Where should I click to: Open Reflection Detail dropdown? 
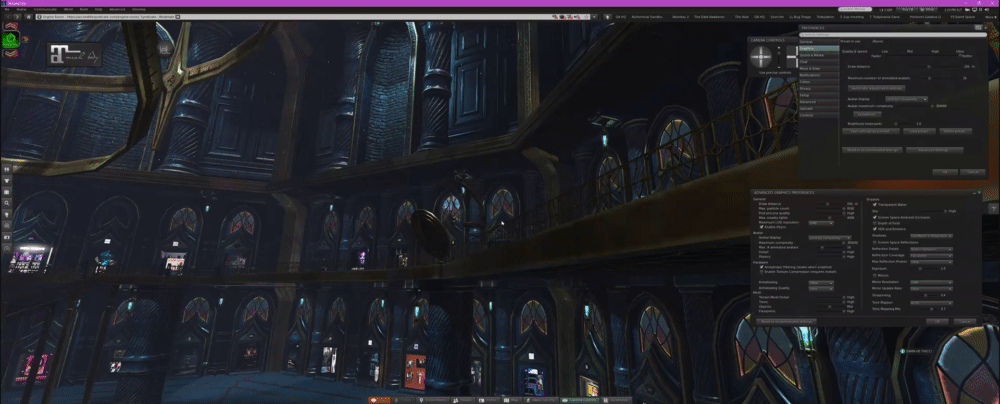[931, 249]
